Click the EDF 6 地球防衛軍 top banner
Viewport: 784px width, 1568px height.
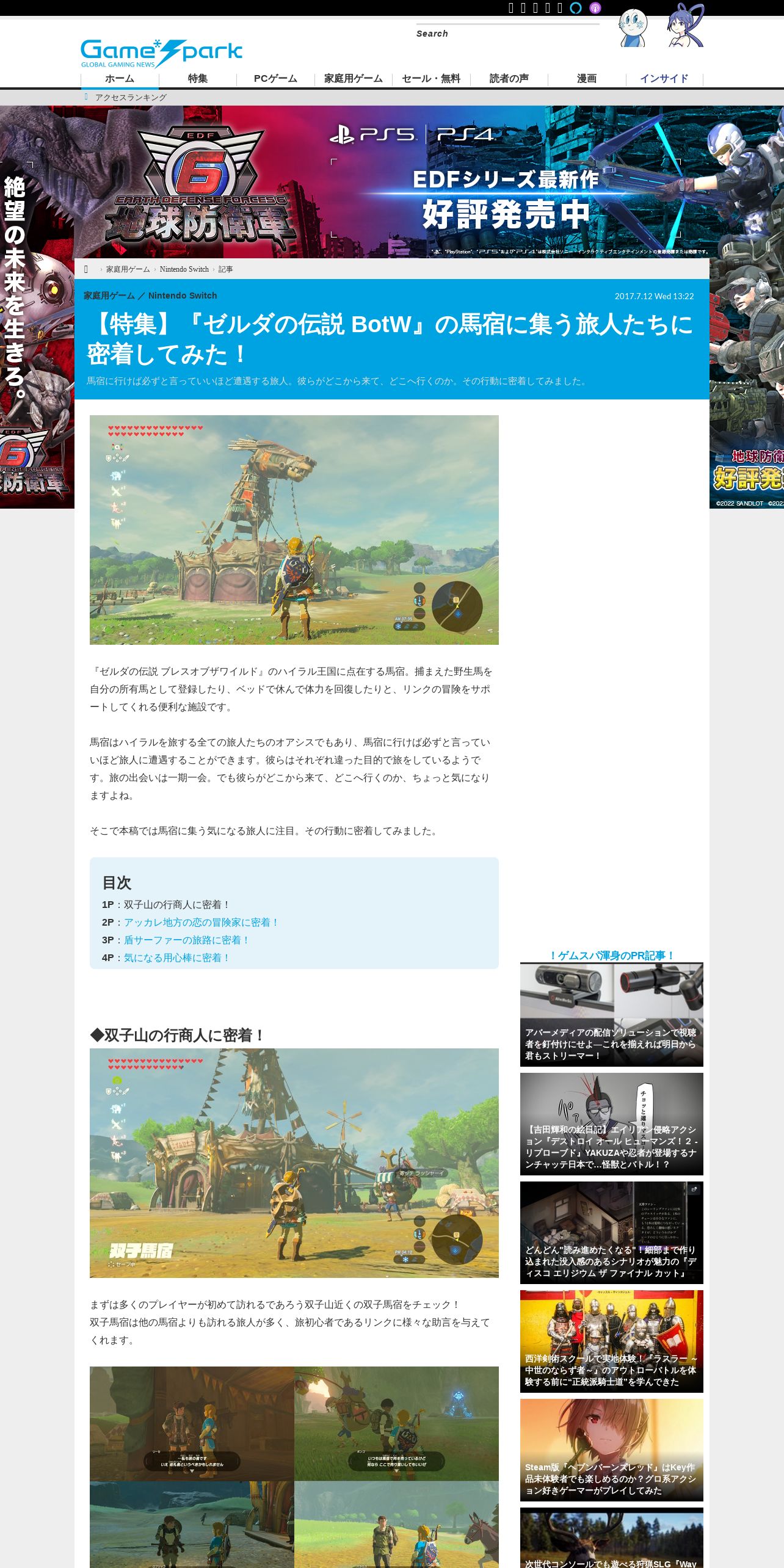tap(392, 182)
